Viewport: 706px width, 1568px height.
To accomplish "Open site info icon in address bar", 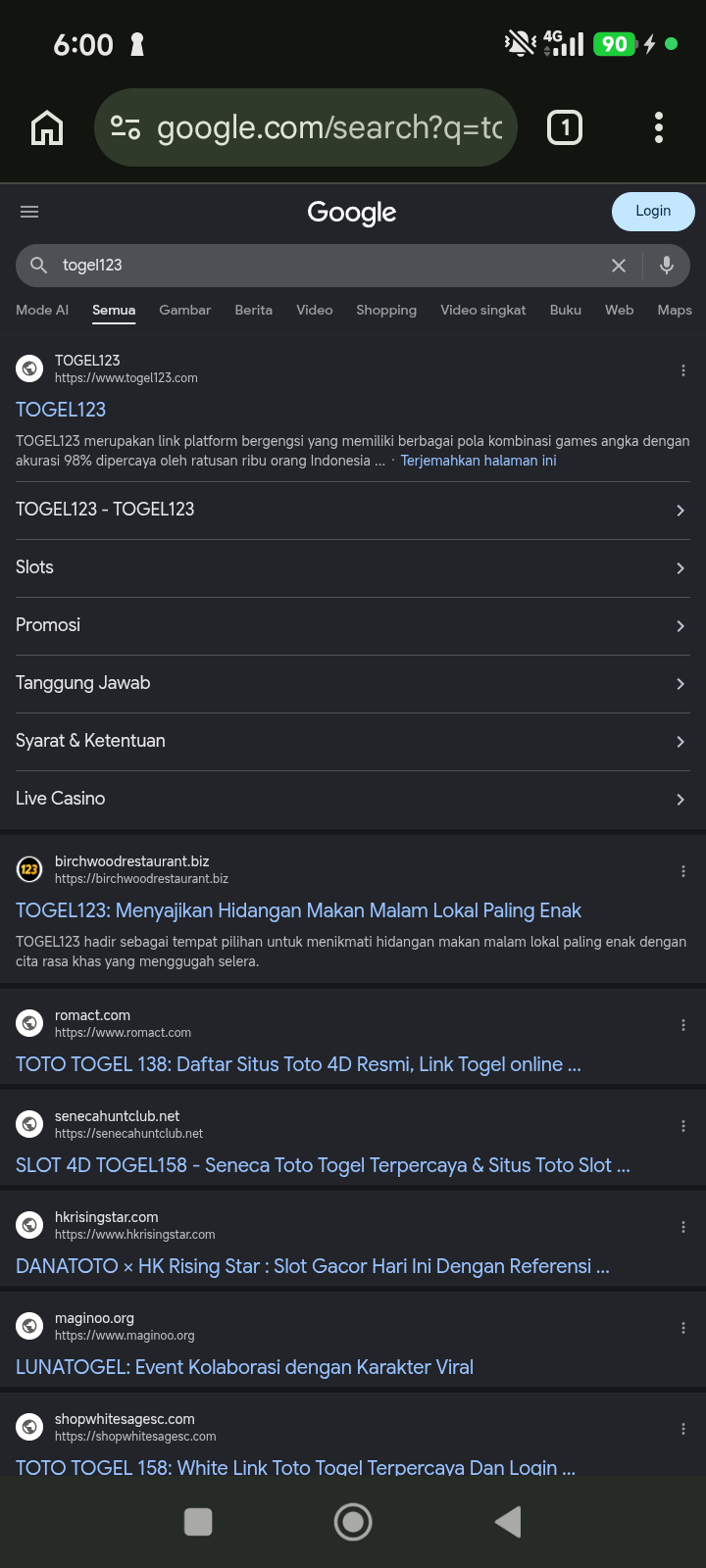I will 126,127.
